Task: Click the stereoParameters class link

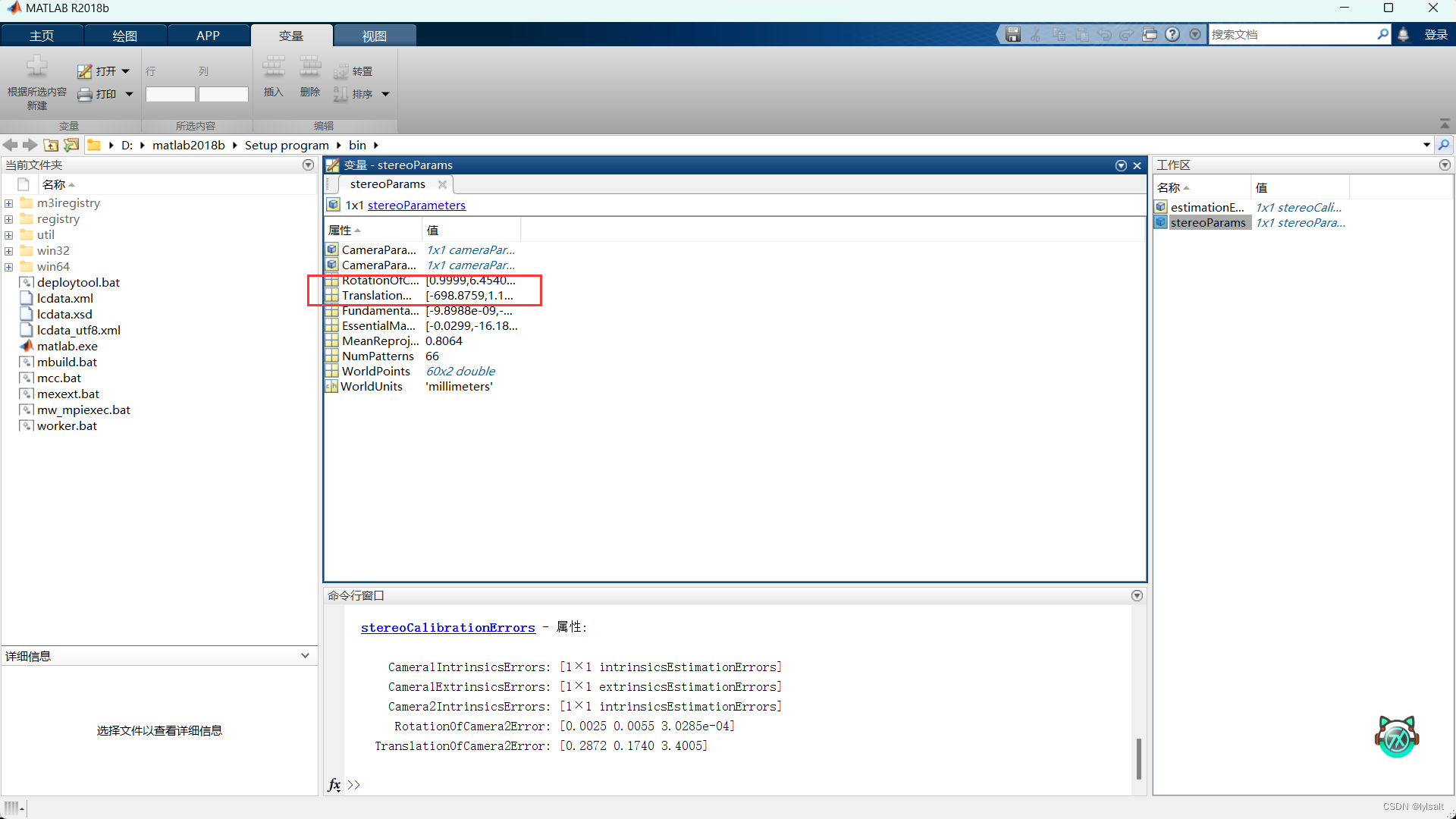Action: pos(416,206)
